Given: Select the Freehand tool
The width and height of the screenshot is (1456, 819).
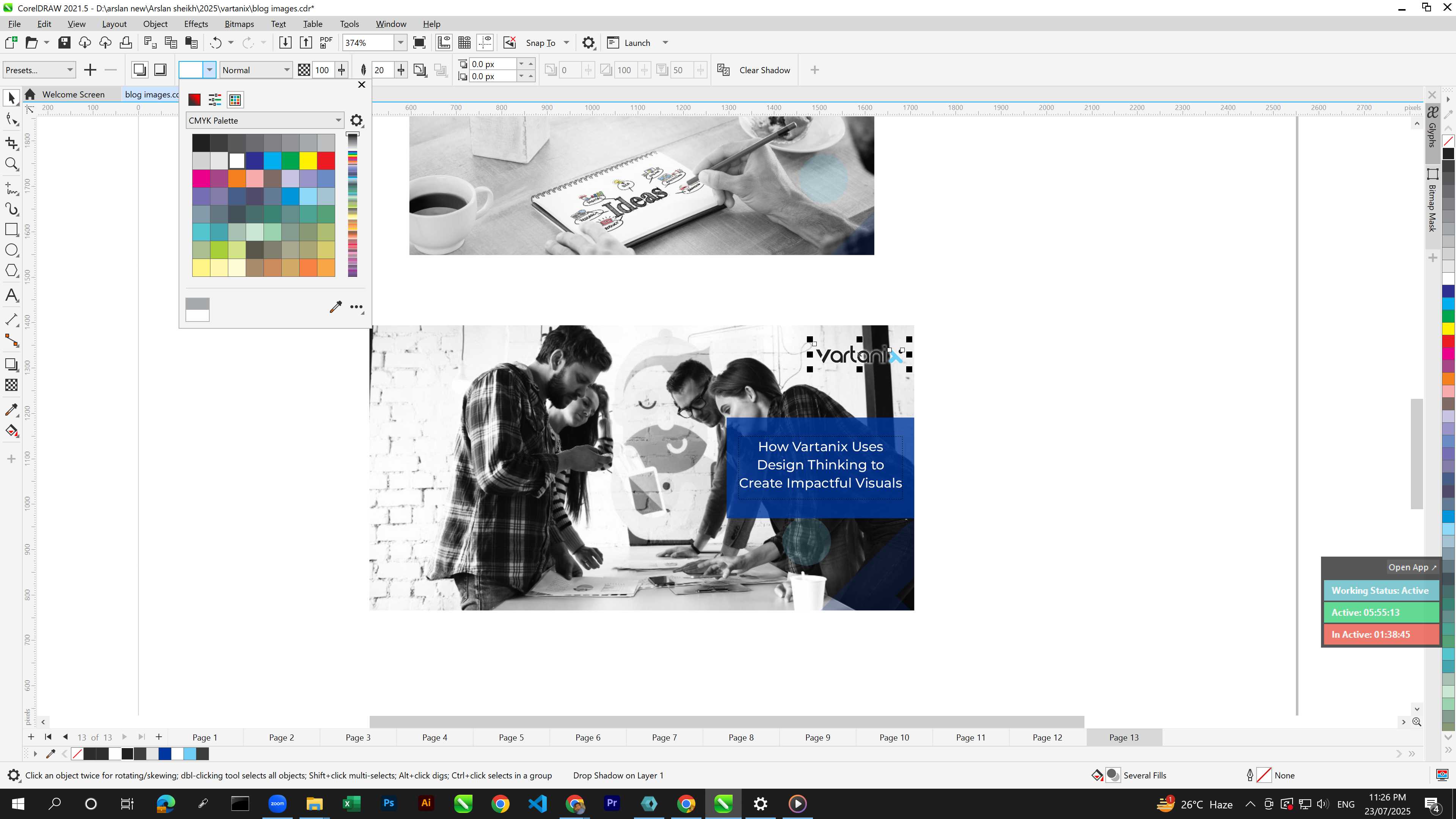Looking at the screenshot, I should [11, 188].
